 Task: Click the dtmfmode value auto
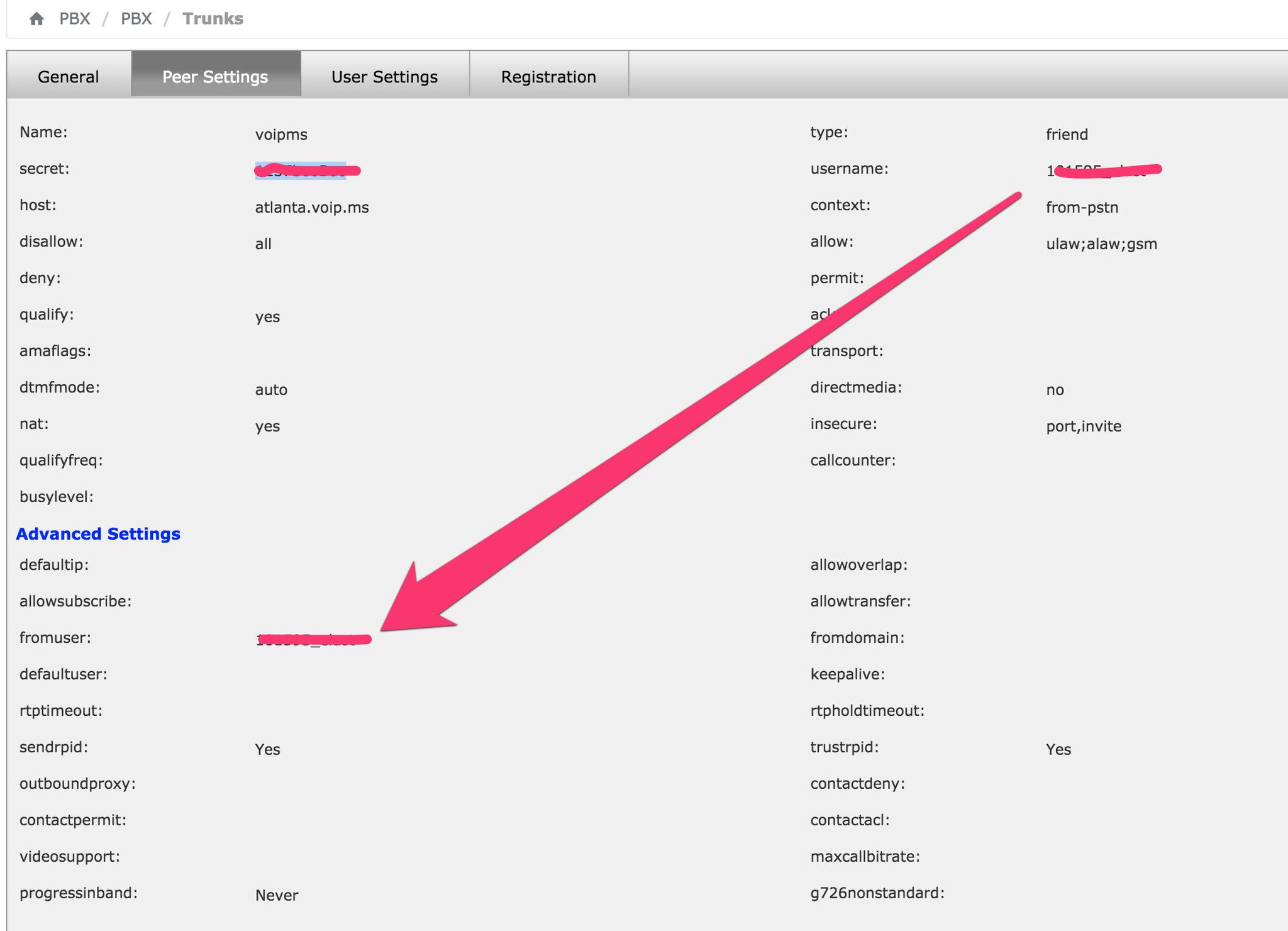(271, 390)
